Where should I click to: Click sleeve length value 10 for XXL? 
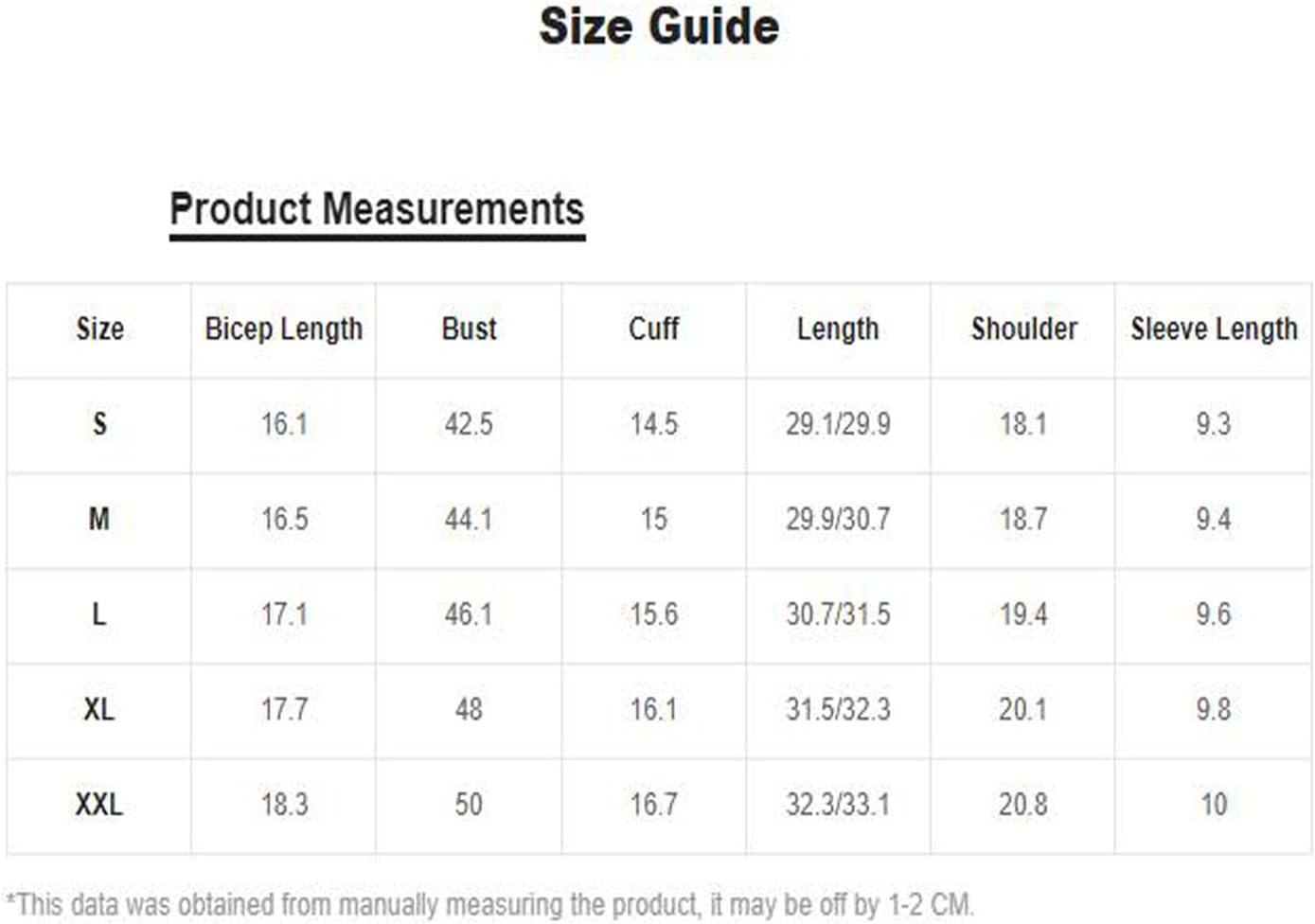click(x=1214, y=805)
